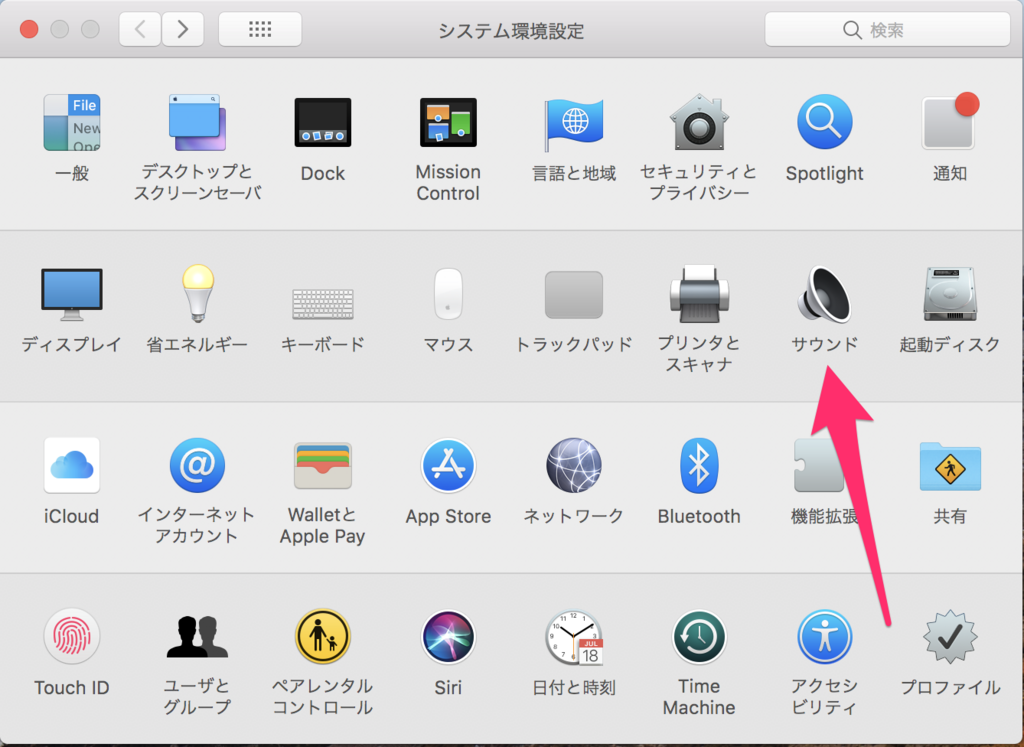Close the システム環境設定 window
Viewport: 1024px width, 747px height.
(x=29, y=29)
